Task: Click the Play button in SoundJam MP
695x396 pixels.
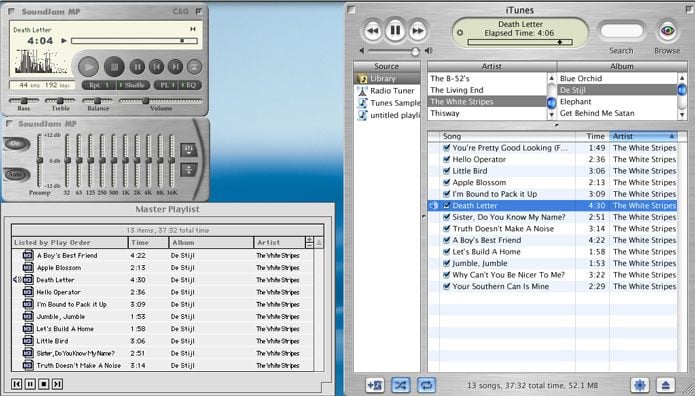Action: [88, 67]
